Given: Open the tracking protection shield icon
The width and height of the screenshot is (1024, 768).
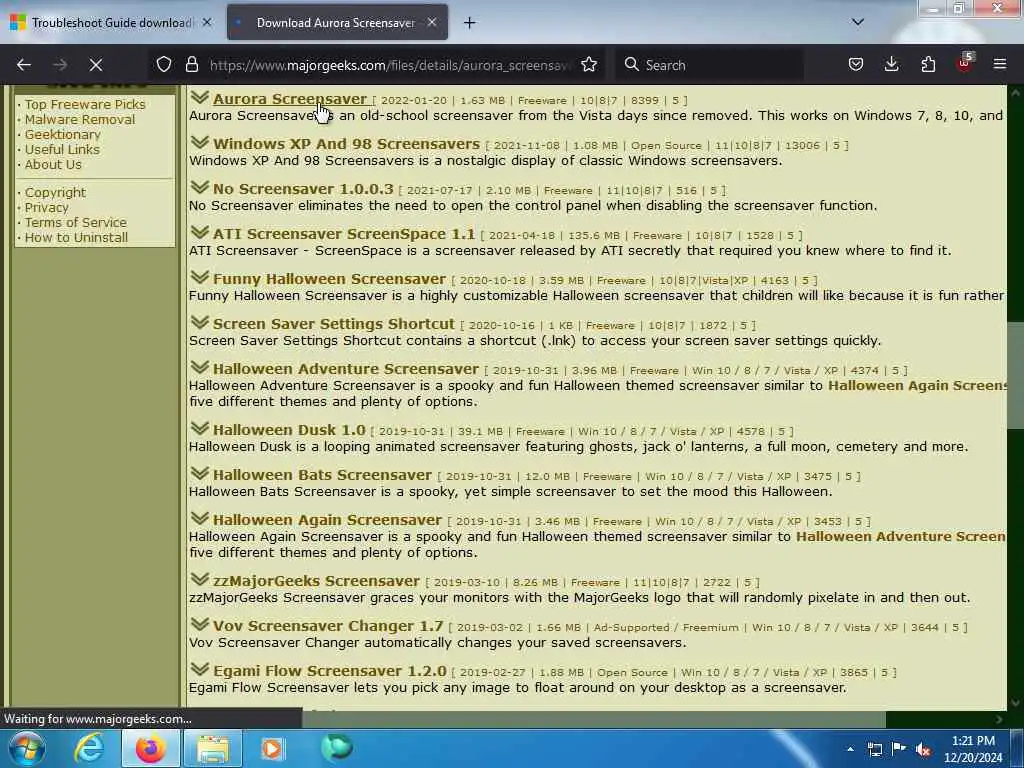Looking at the screenshot, I should [164, 64].
